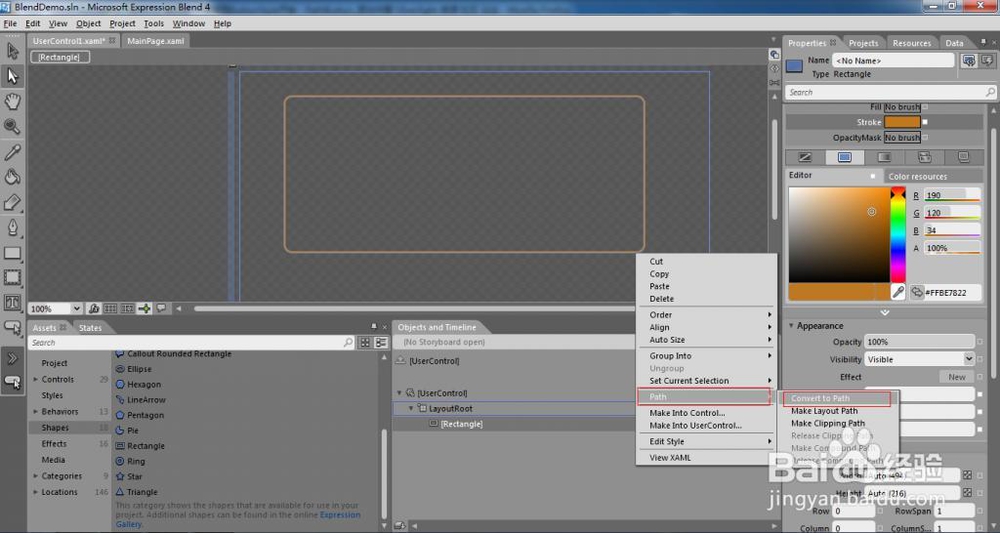Select the Button control tool
Image resolution: width=1000 pixels, height=533 pixels.
(x=12, y=328)
